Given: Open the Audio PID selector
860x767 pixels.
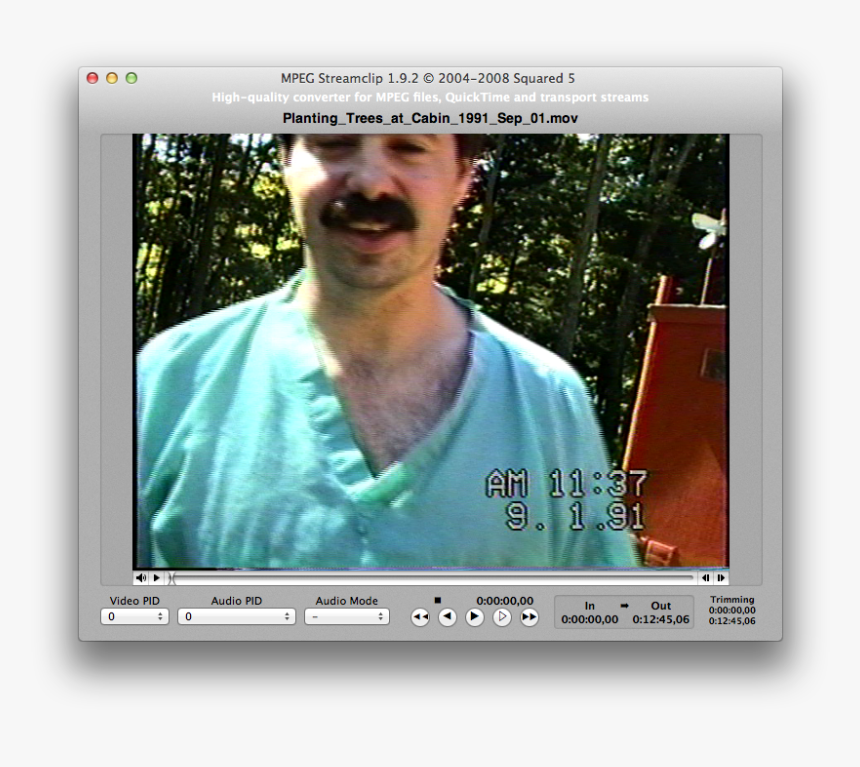Looking at the screenshot, I should [x=237, y=617].
